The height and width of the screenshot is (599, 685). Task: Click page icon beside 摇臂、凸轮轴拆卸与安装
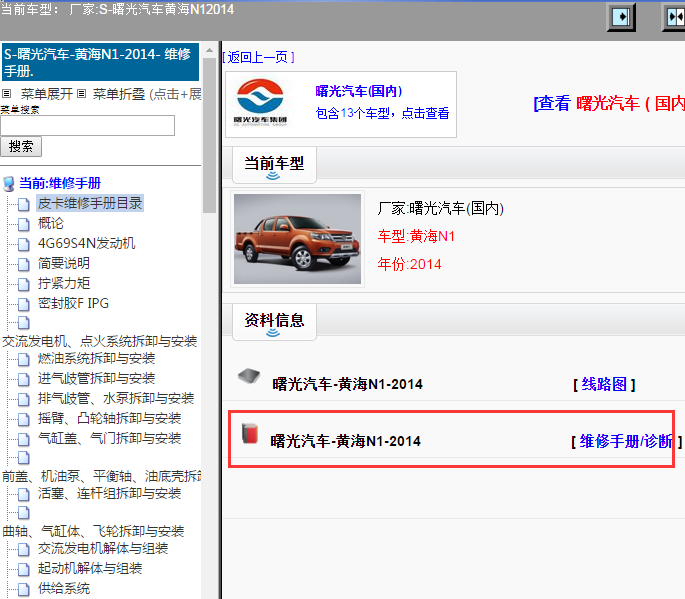click(x=23, y=419)
